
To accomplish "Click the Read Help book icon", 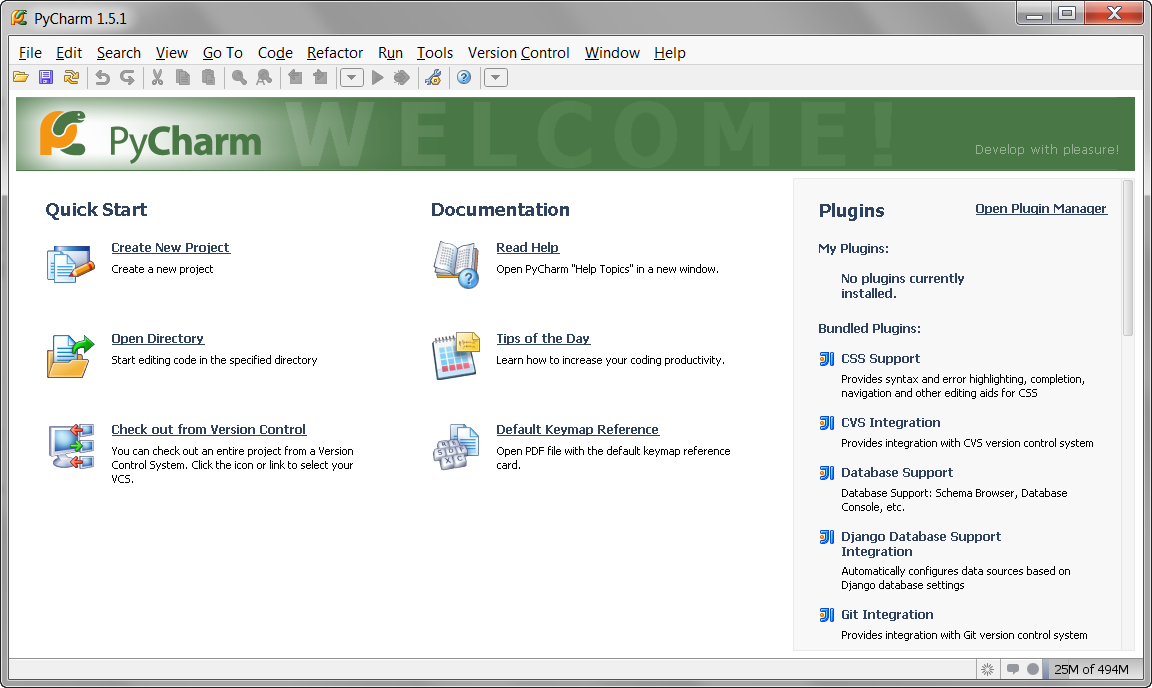I will (x=456, y=265).
